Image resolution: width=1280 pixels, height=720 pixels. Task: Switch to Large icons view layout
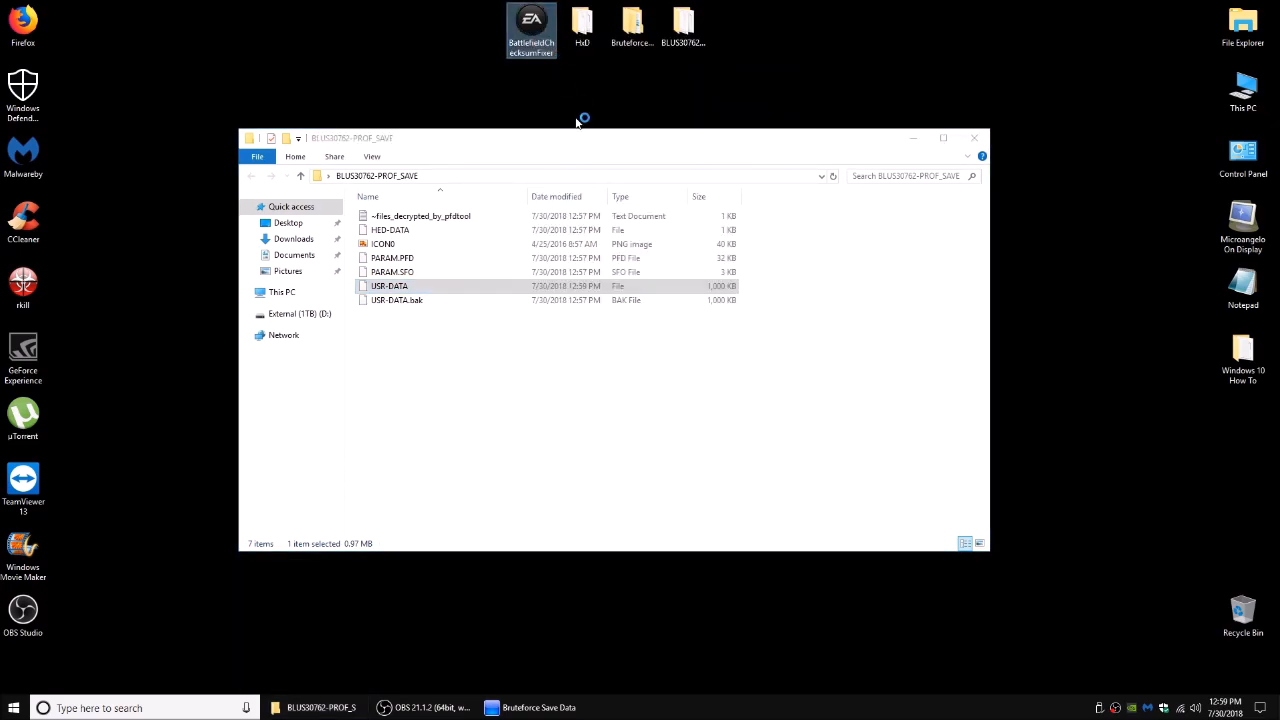980,543
